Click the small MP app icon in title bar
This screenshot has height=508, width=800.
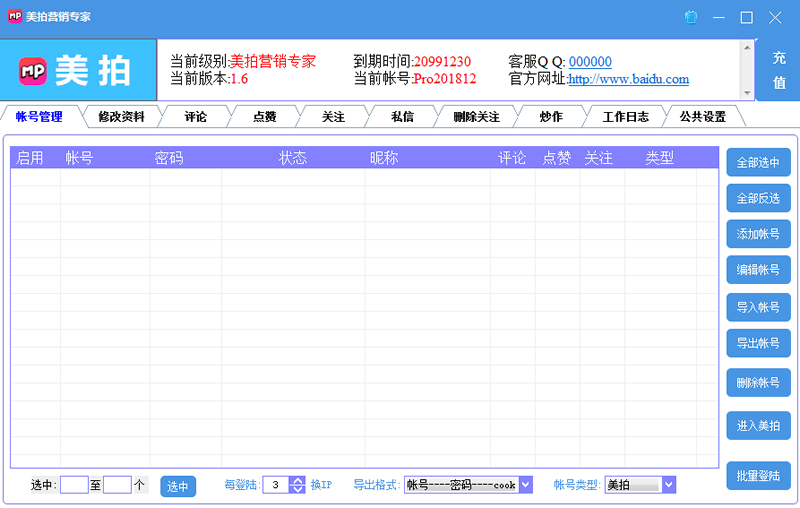pos(15,16)
